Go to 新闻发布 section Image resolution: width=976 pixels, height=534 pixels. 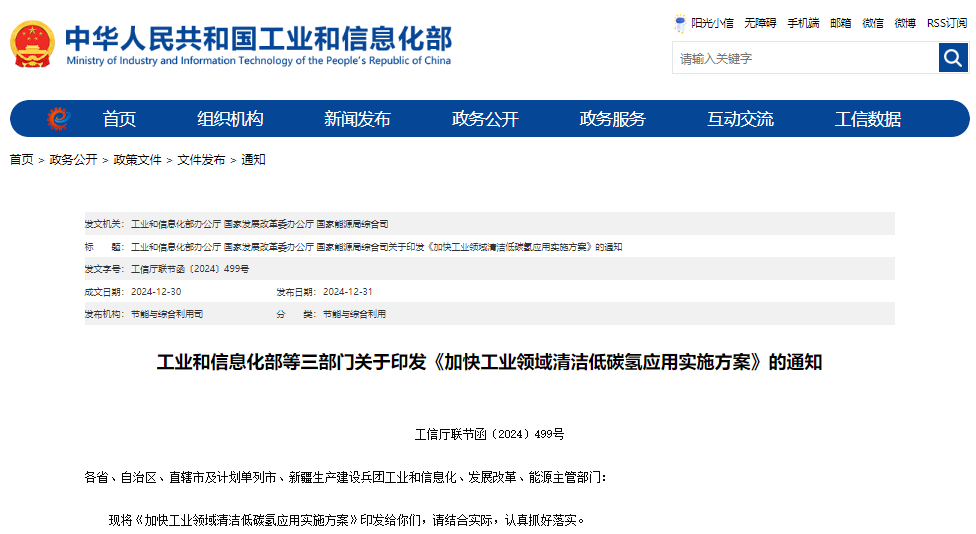pyautogui.click(x=357, y=119)
